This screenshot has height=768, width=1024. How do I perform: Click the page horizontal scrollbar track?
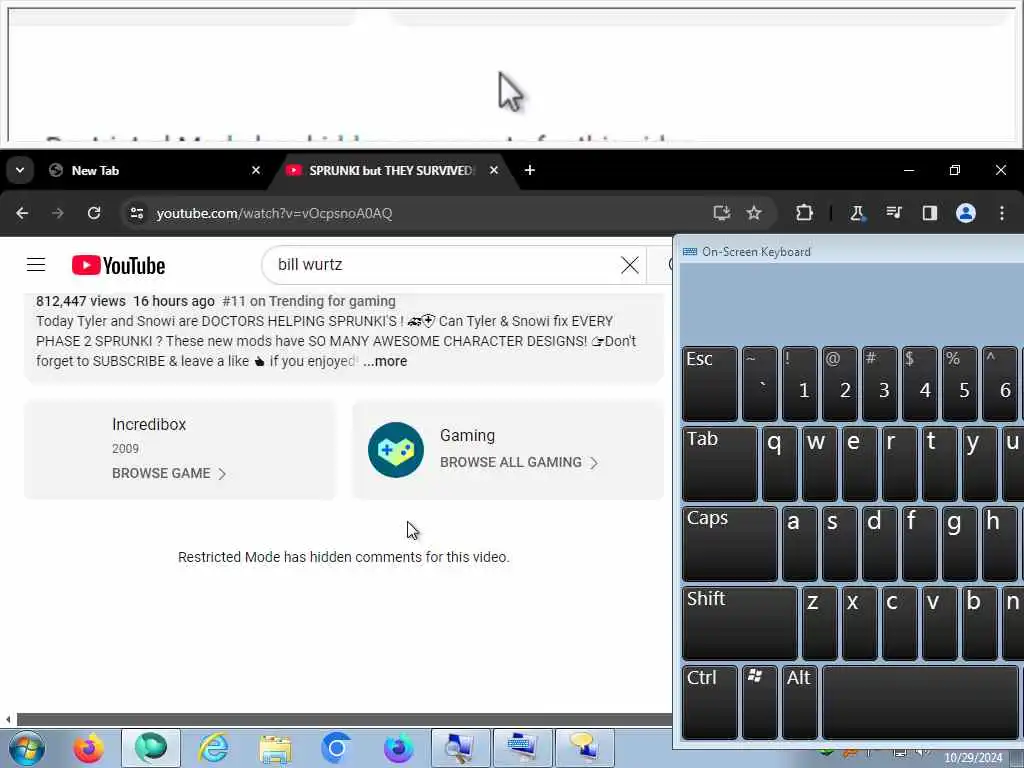(x=344, y=720)
